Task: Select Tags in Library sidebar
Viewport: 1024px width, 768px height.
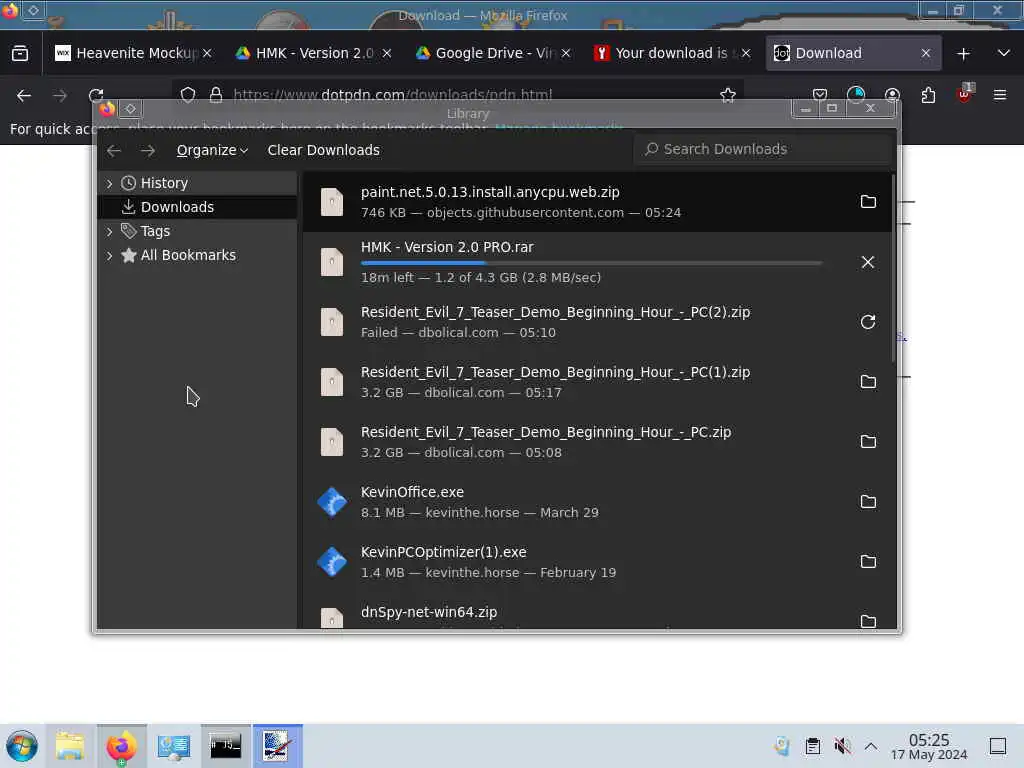Action: (197, 231)
